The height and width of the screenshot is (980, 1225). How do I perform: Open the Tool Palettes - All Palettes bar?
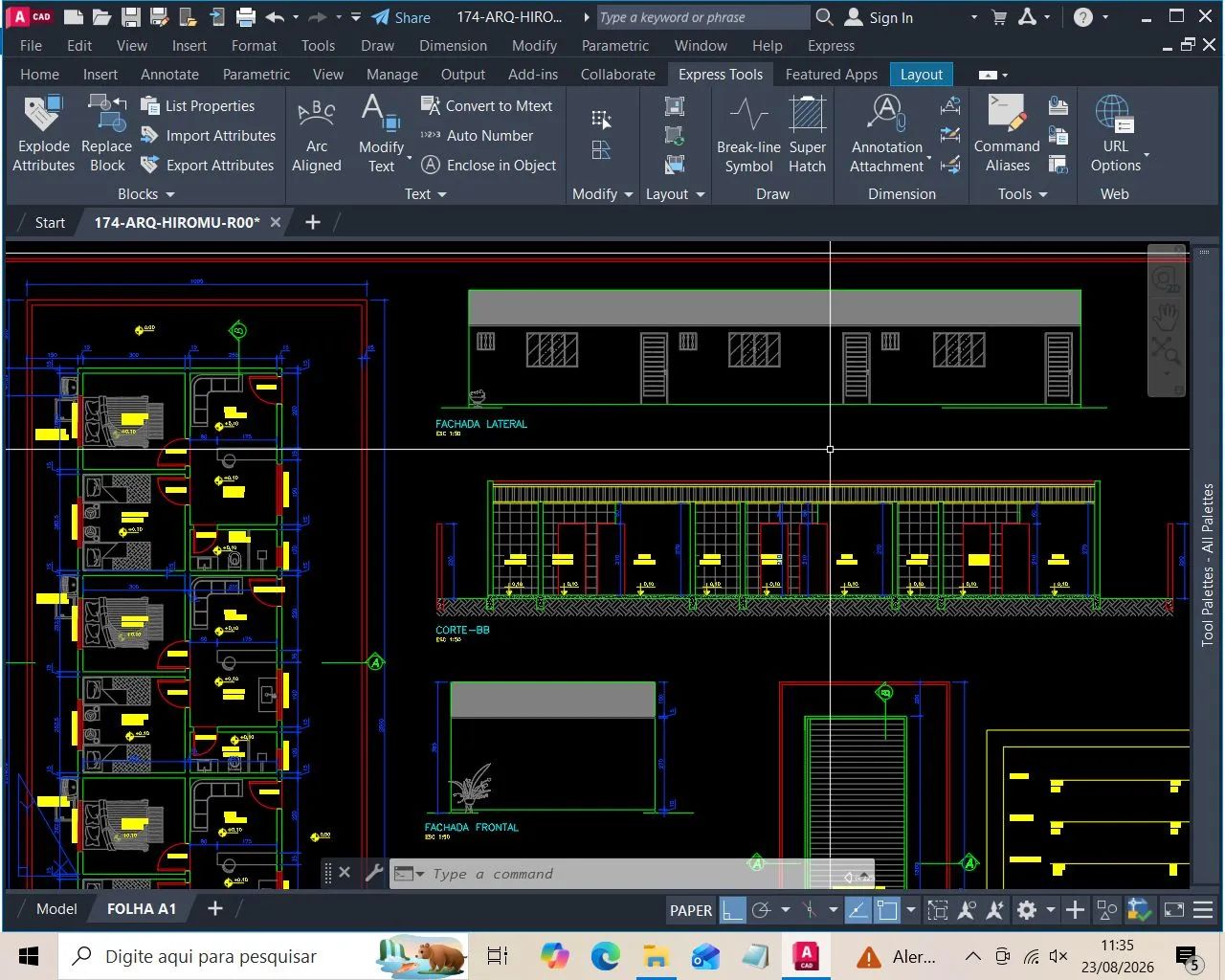(x=1208, y=565)
